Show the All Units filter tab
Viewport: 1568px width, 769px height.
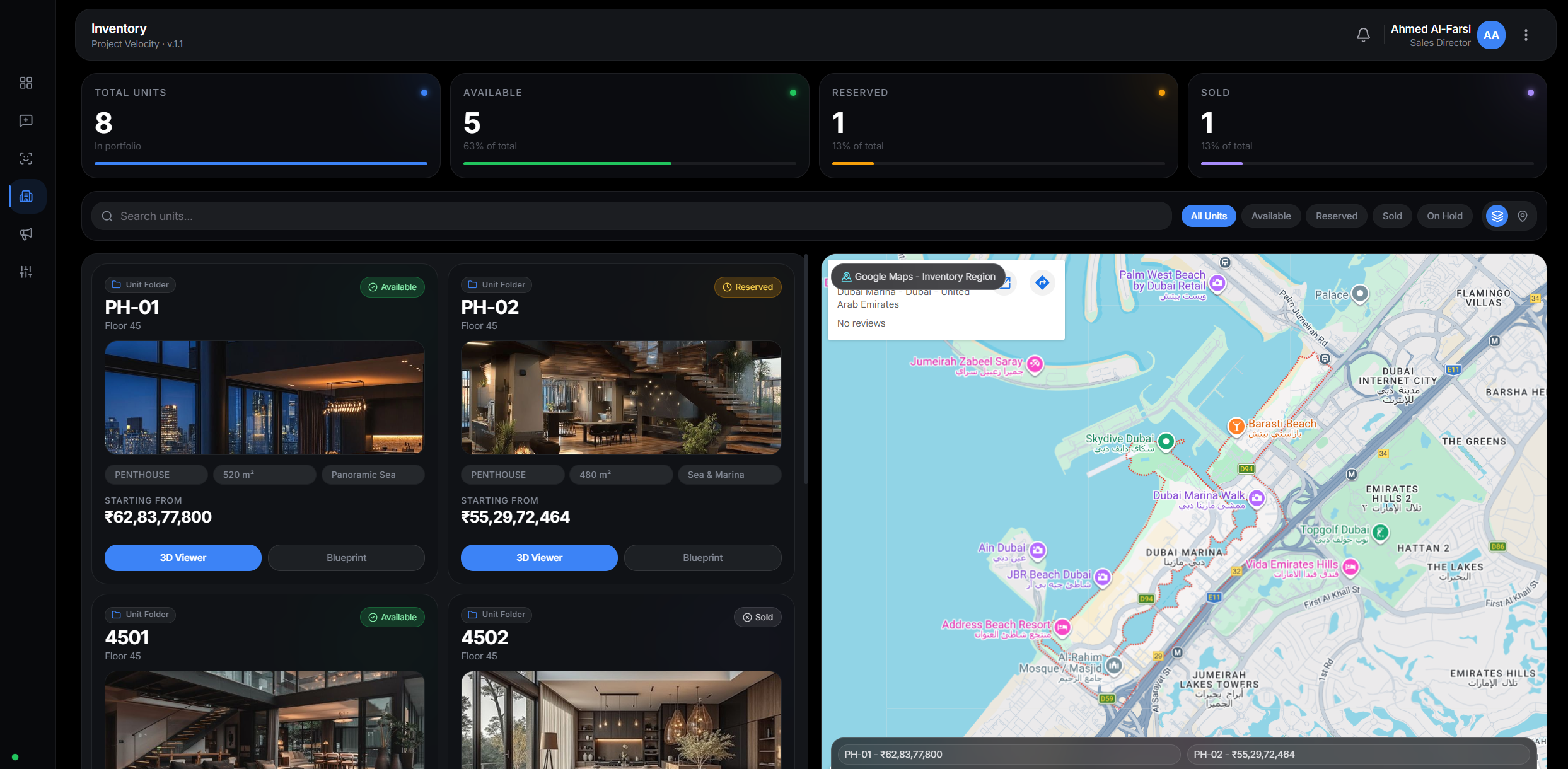coord(1209,216)
